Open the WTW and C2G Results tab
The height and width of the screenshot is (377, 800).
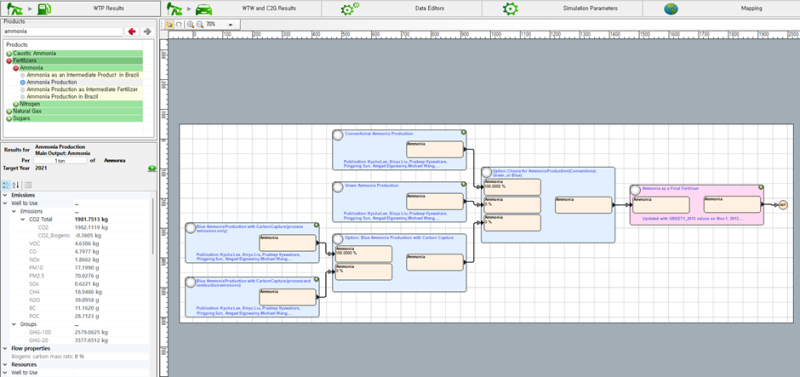point(241,8)
